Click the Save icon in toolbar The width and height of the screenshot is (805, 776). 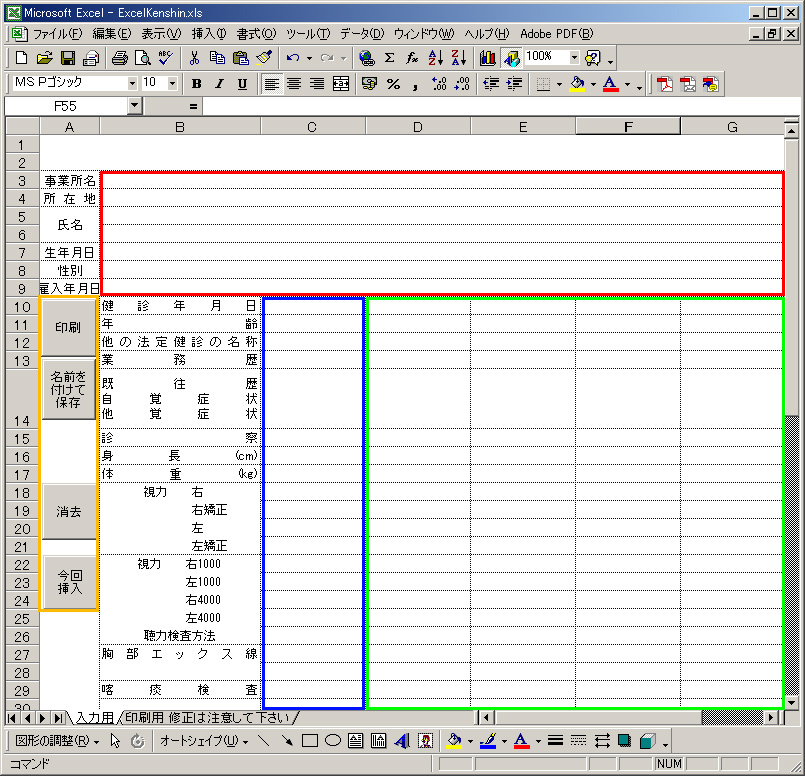point(68,58)
